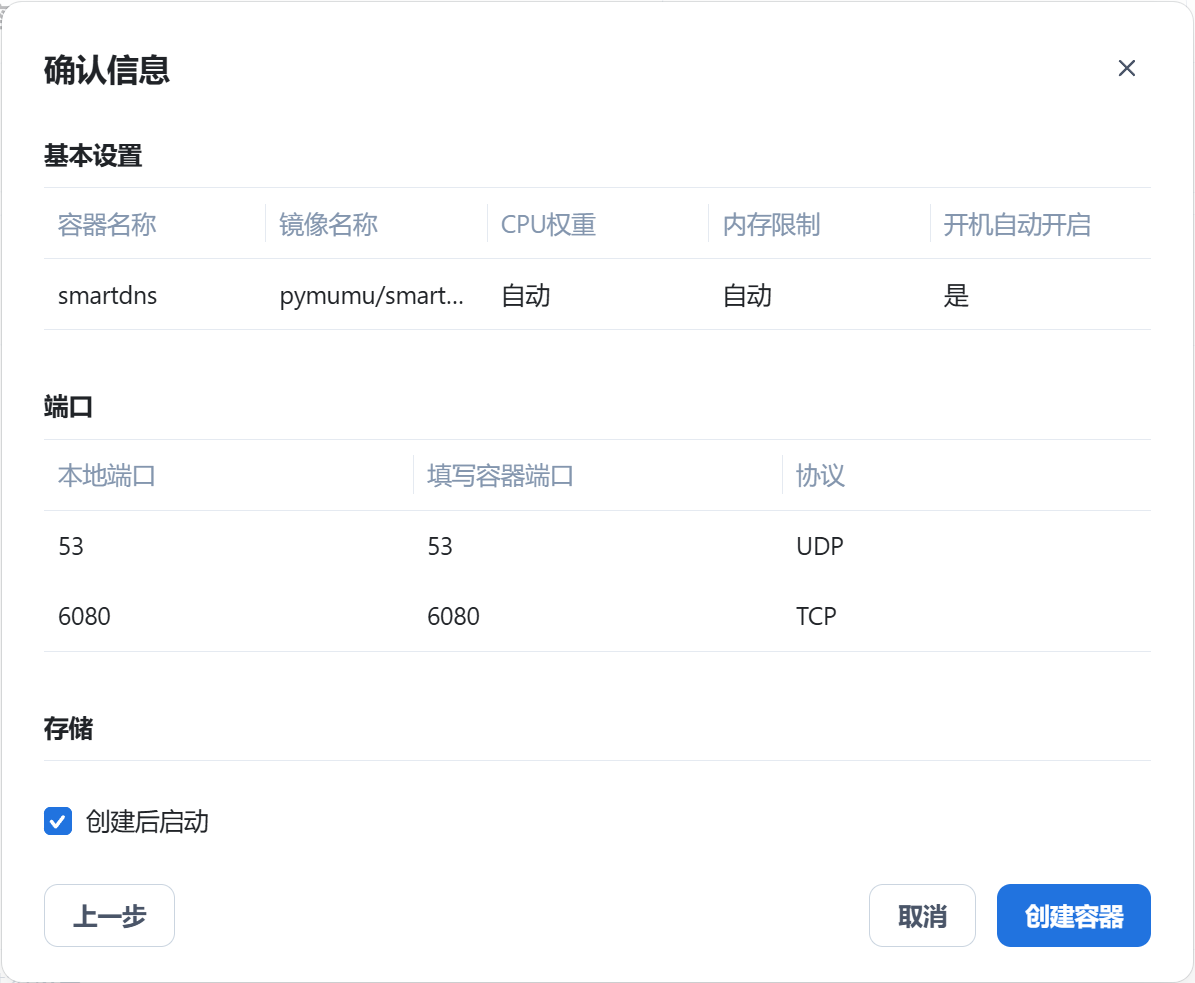Click the 本地端口 column header
This screenshot has height=983, width=1195.
[x=107, y=476]
